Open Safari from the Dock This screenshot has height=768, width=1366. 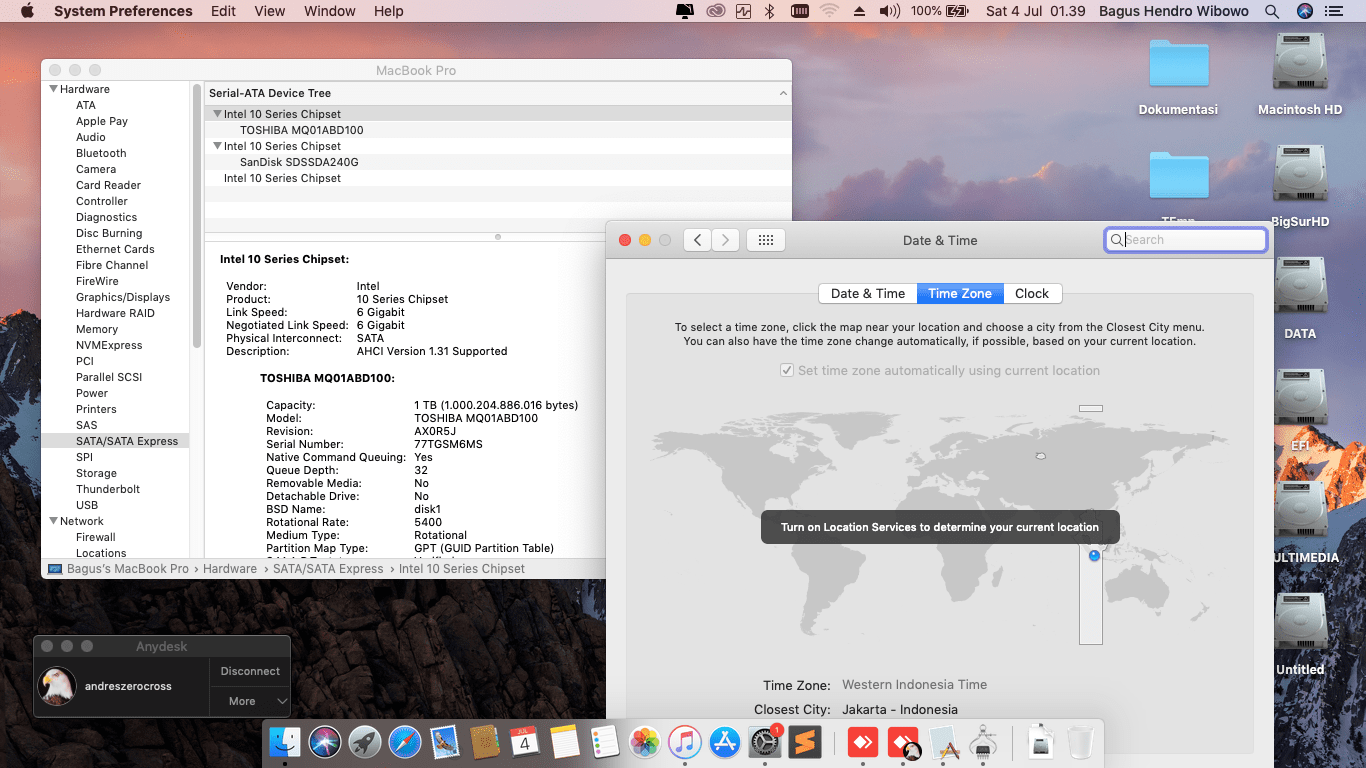(x=405, y=742)
